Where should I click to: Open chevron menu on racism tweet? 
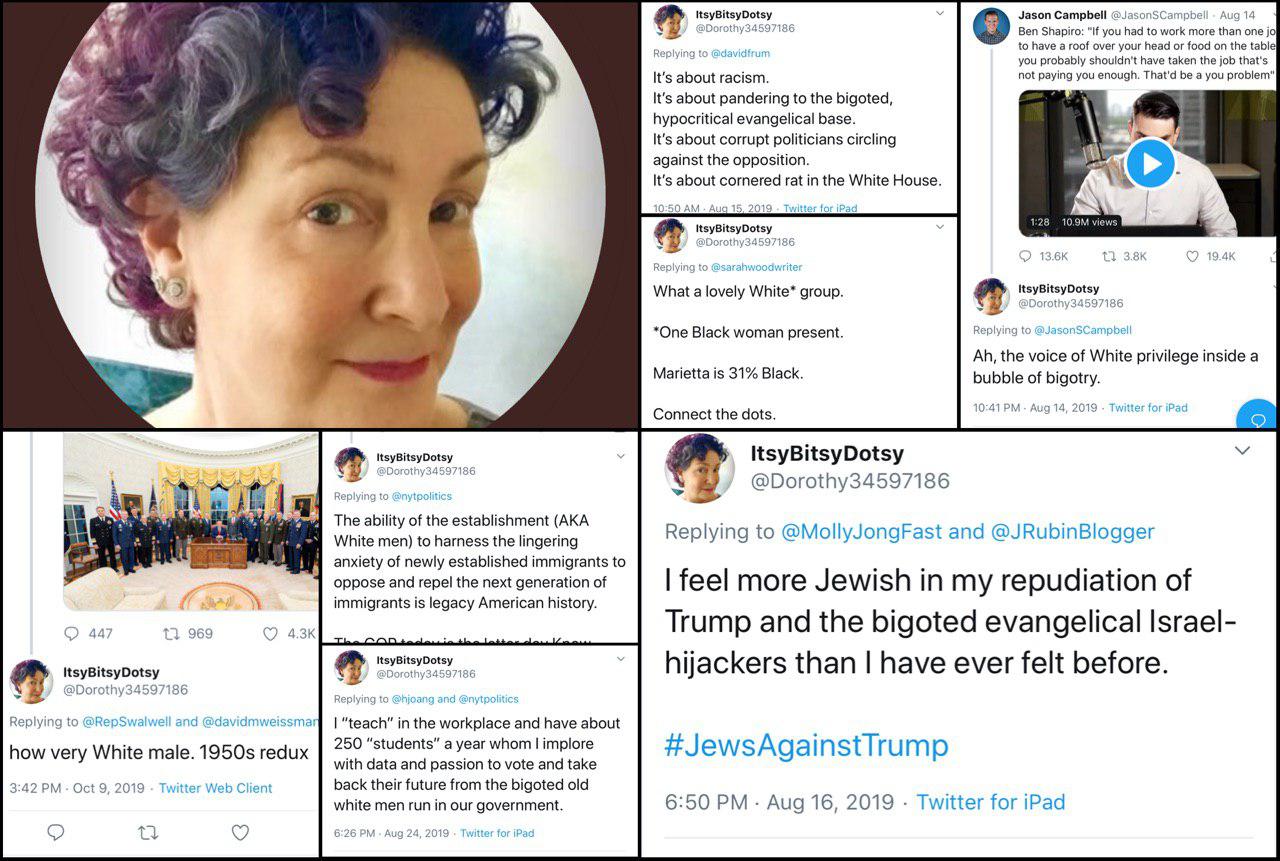pos(939,13)
